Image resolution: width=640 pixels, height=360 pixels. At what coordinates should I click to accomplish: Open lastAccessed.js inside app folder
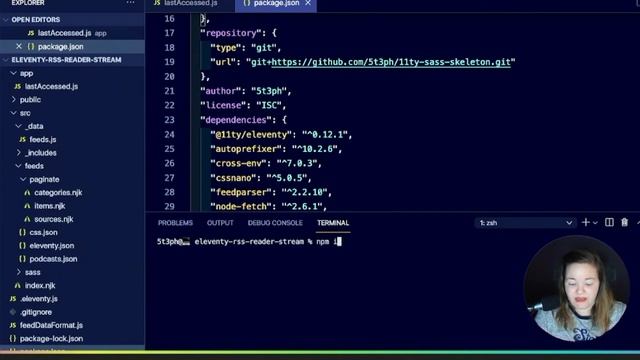click(51, 87)
